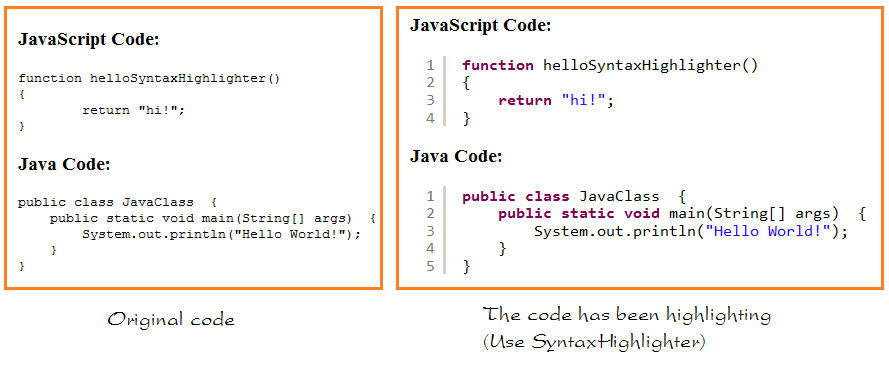Click the highlighted "function" keyword
Viewport: 889px width, 370px height.
498,65
